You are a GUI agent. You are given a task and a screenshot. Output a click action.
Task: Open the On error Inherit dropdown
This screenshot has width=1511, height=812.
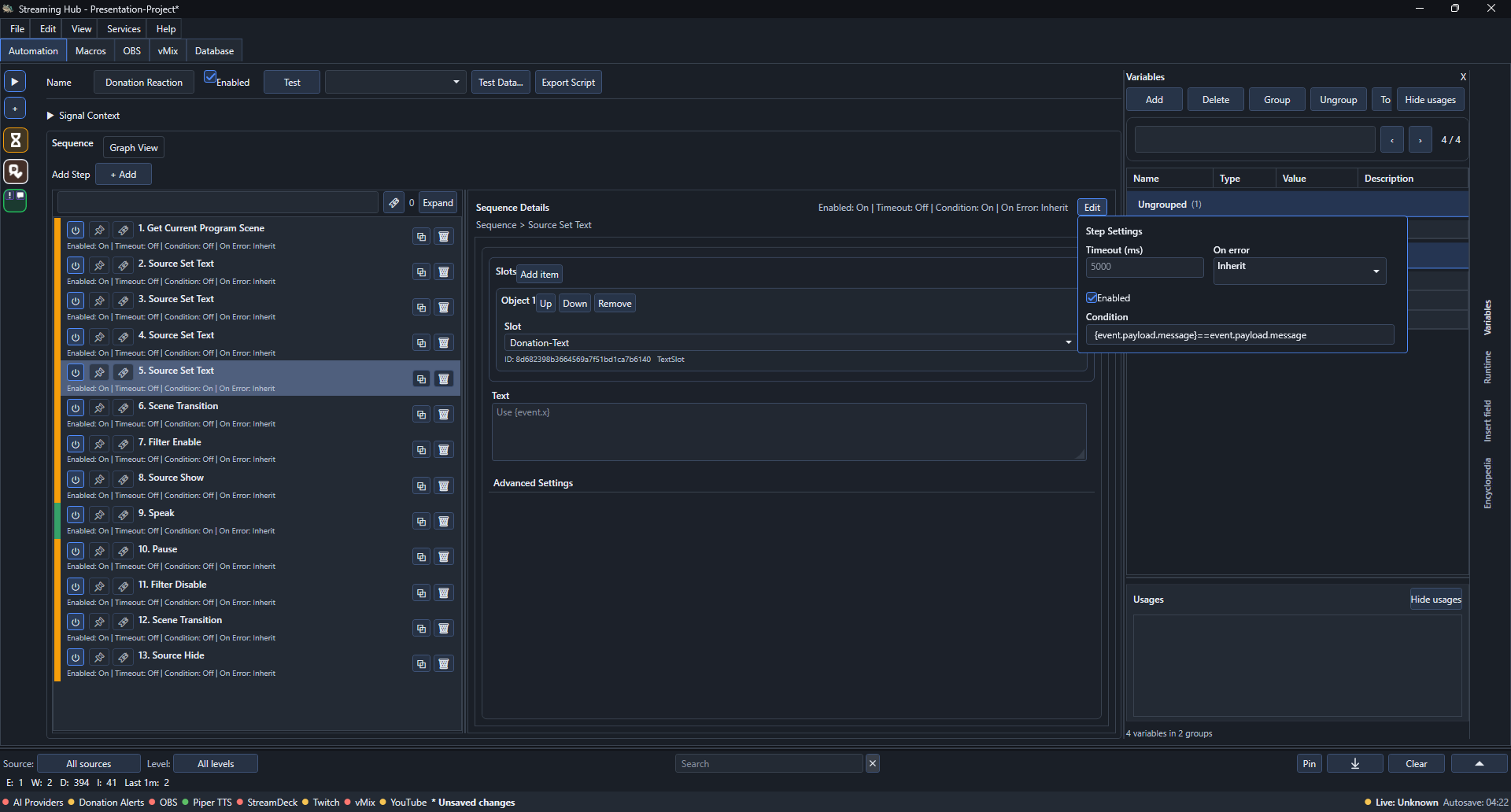(x=1299, y=271)
